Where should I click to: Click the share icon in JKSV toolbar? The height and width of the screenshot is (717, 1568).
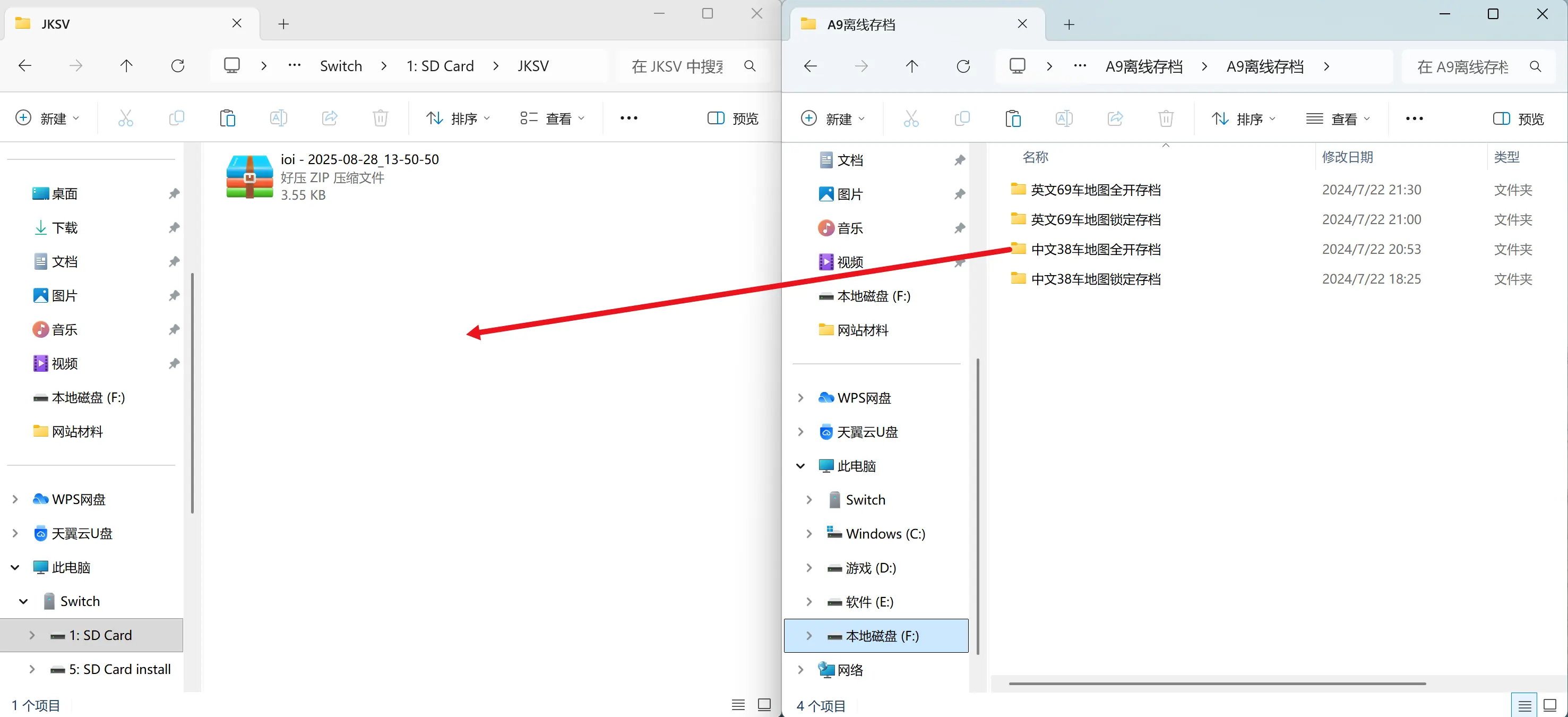[x=330, y=118]
